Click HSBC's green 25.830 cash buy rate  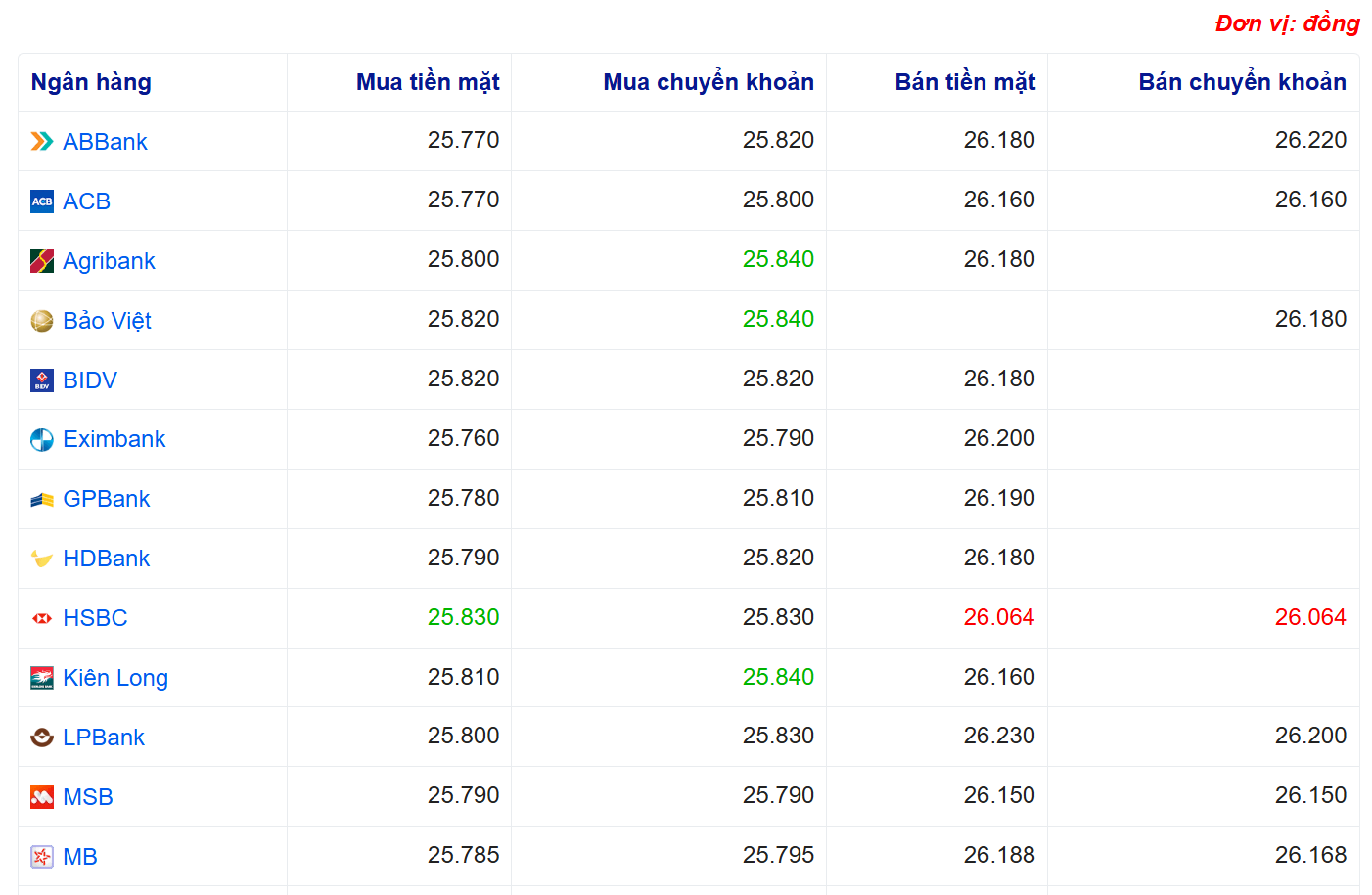[x=463, y=617]
